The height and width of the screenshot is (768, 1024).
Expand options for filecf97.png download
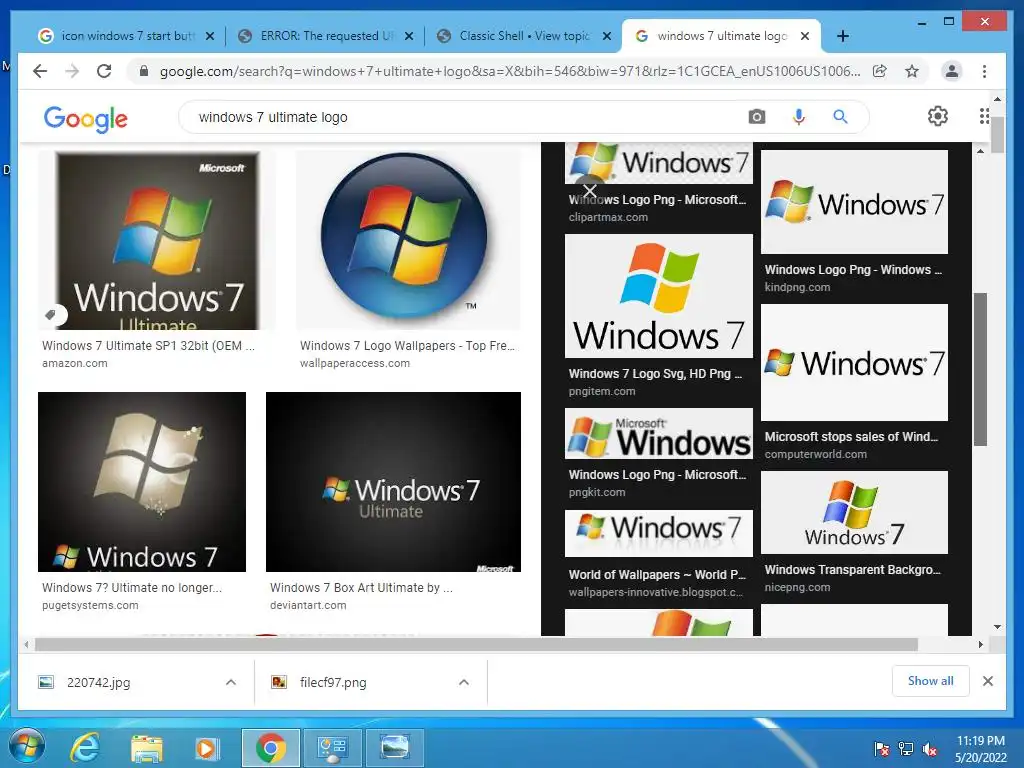(464, 682)
